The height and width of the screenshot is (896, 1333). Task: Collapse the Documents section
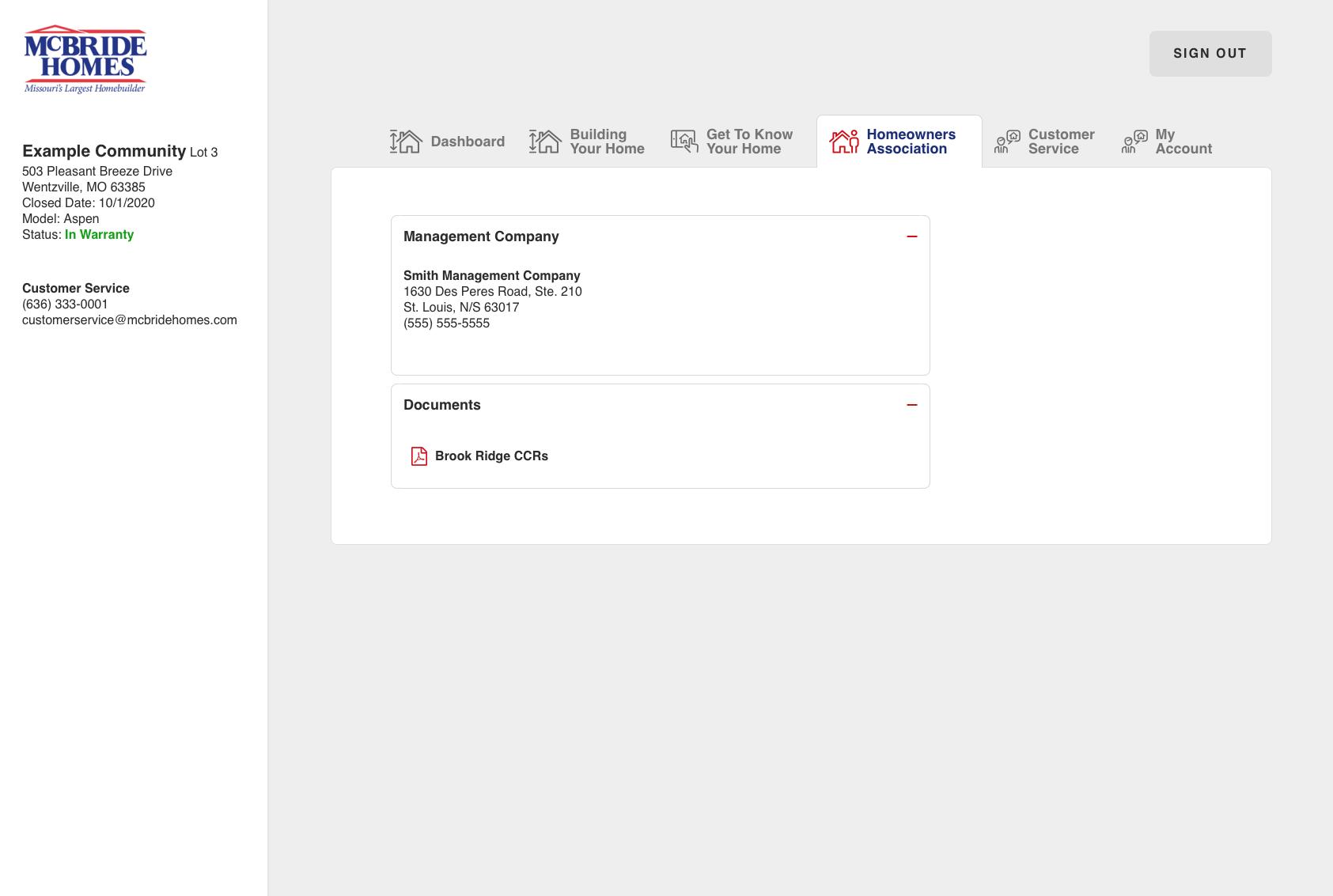(x=912, y=405)
